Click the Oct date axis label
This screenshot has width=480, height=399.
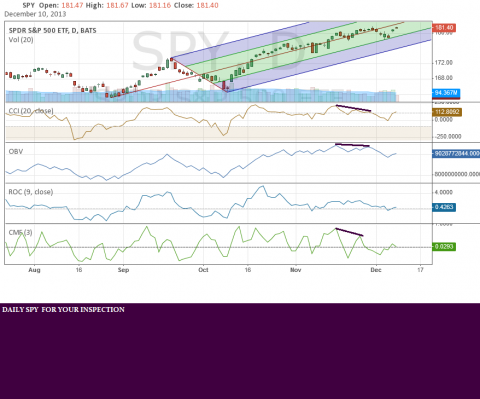click(203, 270)
